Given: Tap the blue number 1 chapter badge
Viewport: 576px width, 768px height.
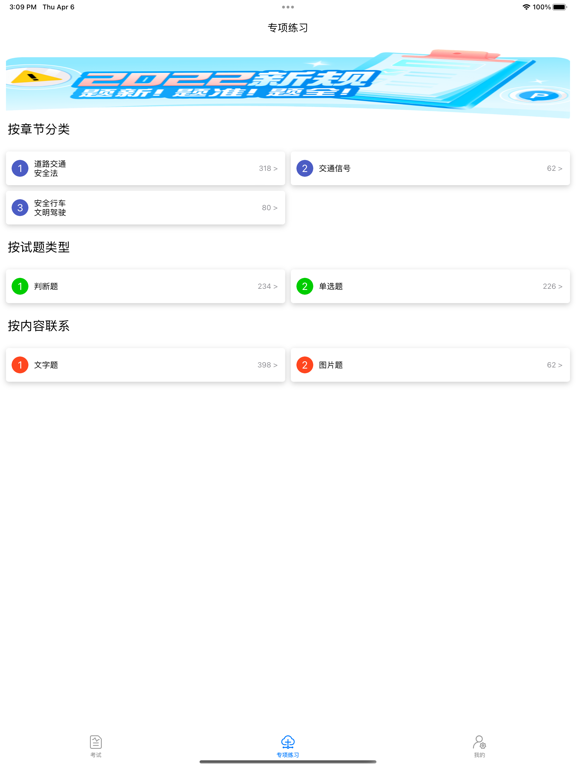Looking at the screenshot, I should 20,168.
